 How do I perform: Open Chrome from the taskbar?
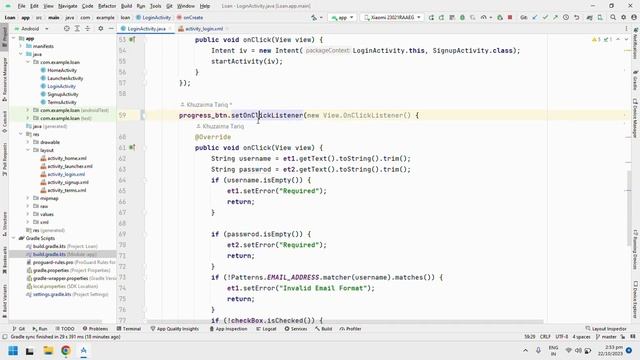click(x=66, y=350)
